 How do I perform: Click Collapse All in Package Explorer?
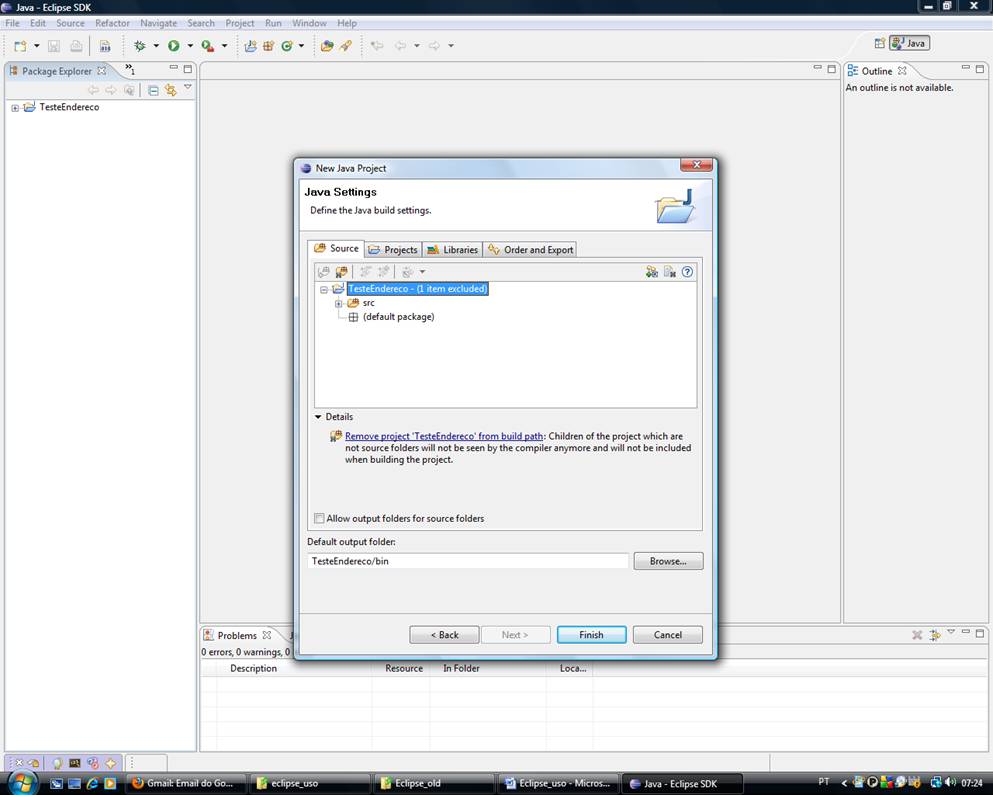pos(153,90)
